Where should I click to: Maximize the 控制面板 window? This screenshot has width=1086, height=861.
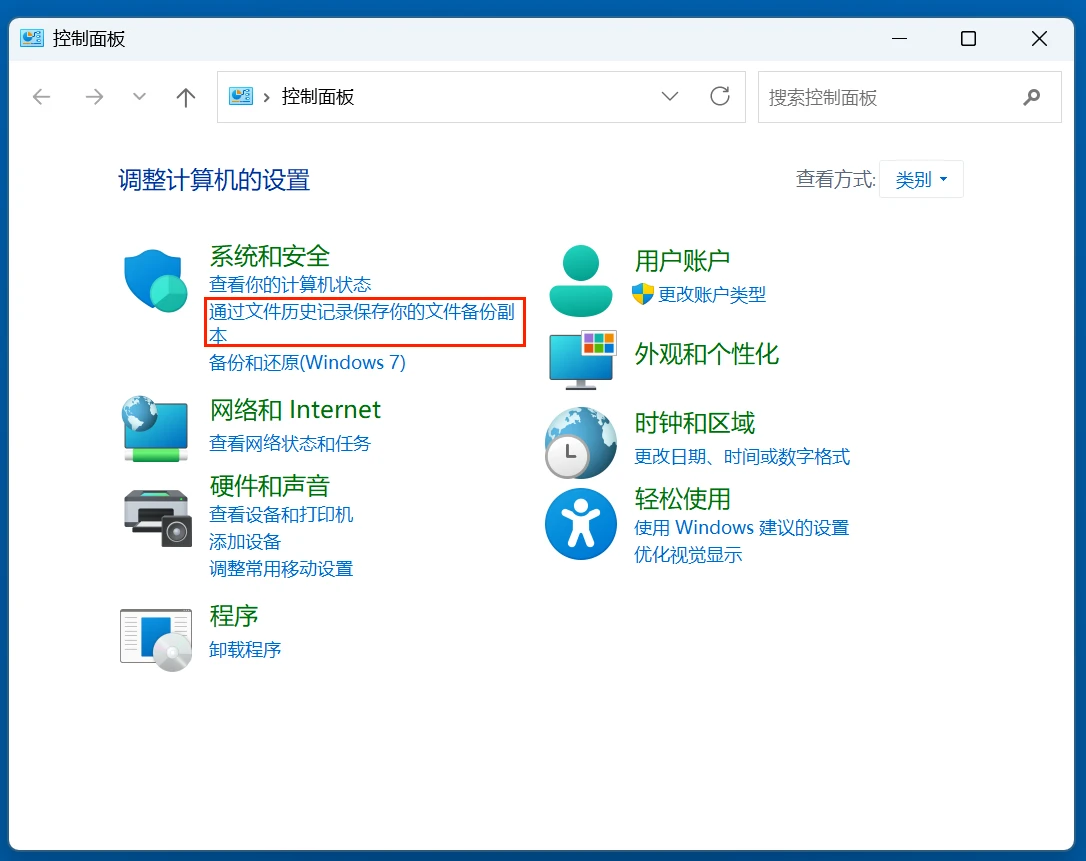pos(968,39)
